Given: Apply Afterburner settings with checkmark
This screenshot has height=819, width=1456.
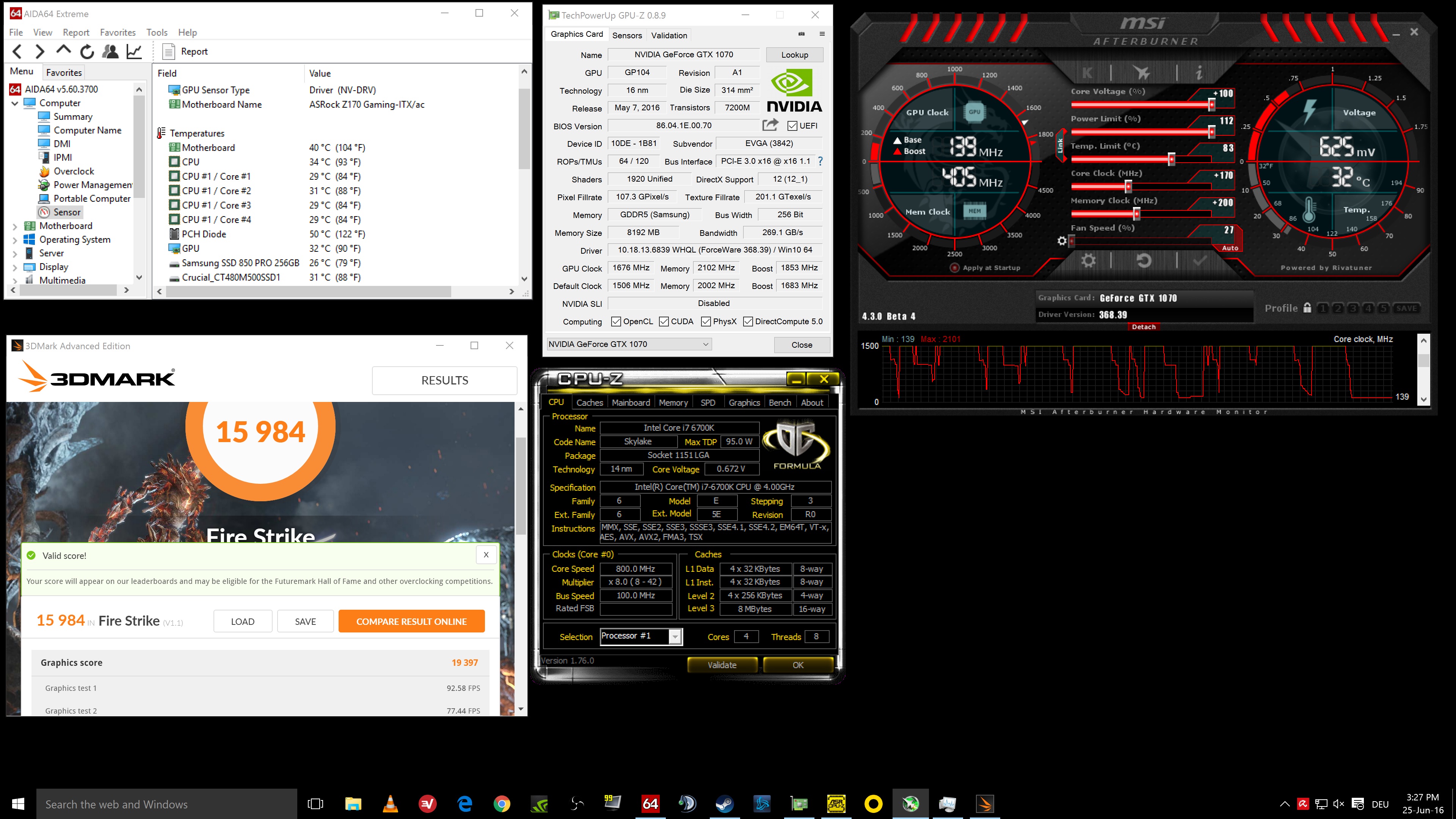Looking at the screenshot, I should coord(1199,260).
